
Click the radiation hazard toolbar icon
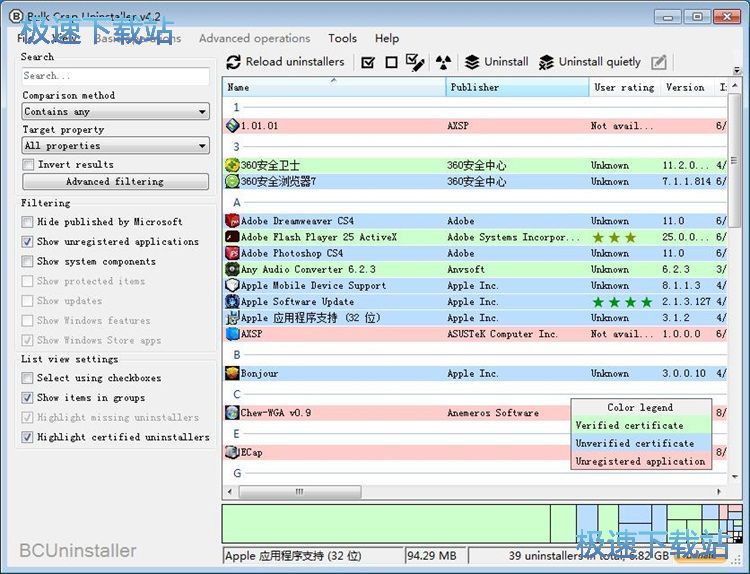coord(444,62)
